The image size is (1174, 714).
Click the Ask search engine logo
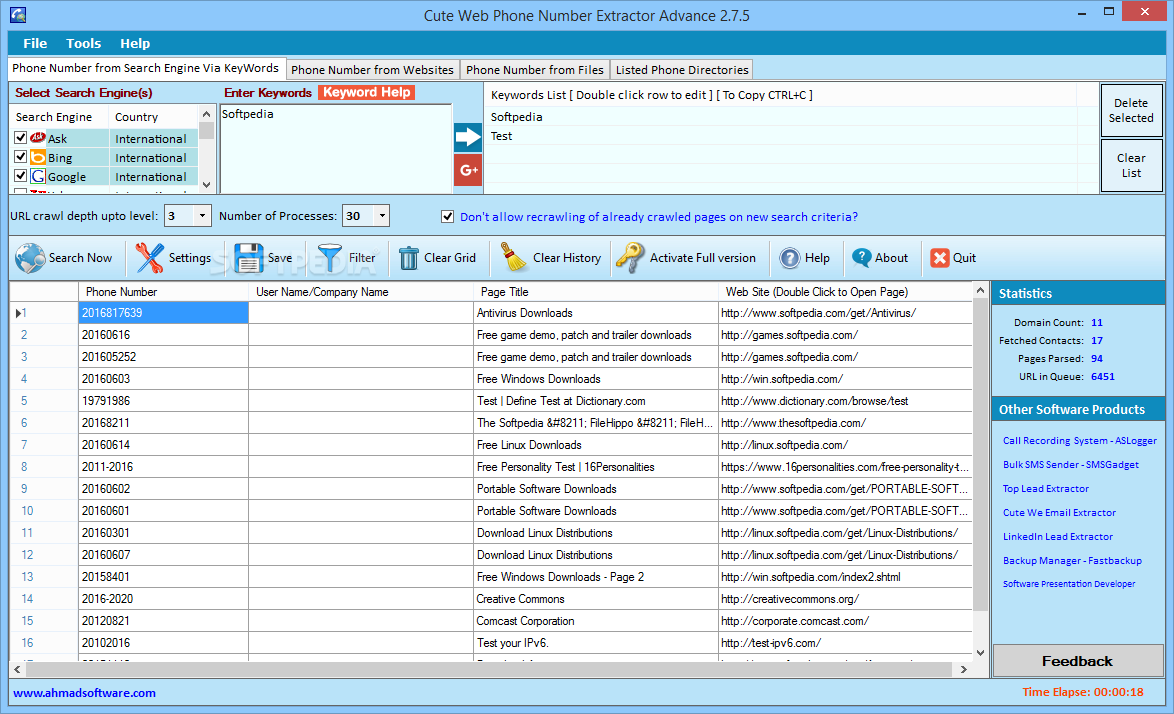[37, 138]
